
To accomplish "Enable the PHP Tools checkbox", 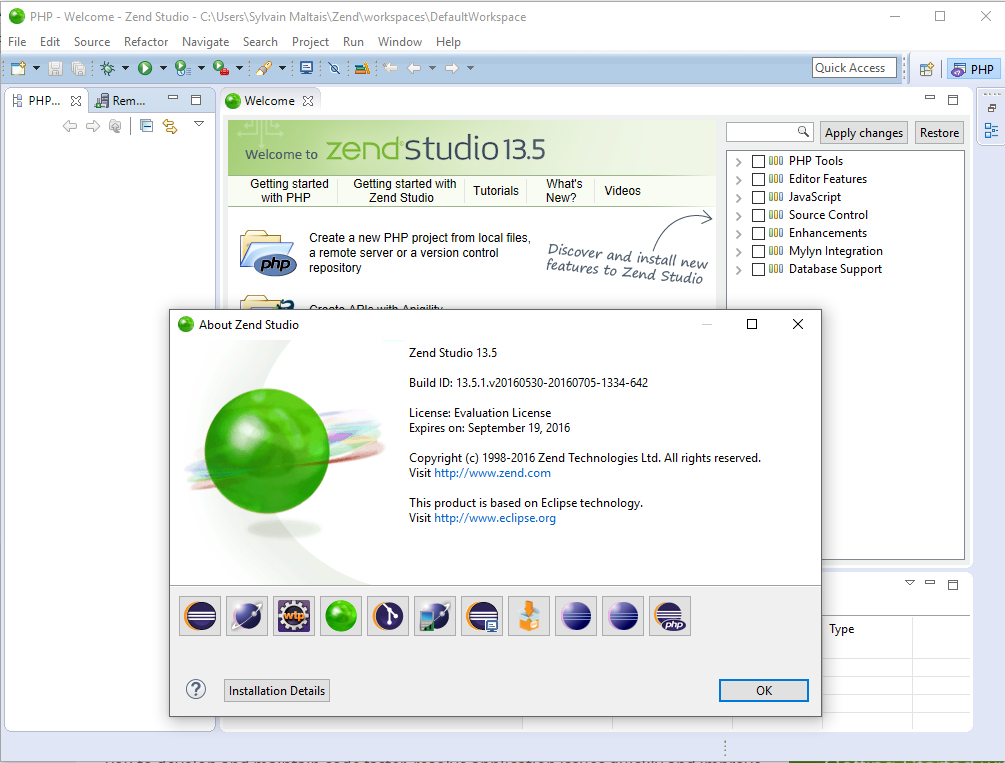I will 758,161.
